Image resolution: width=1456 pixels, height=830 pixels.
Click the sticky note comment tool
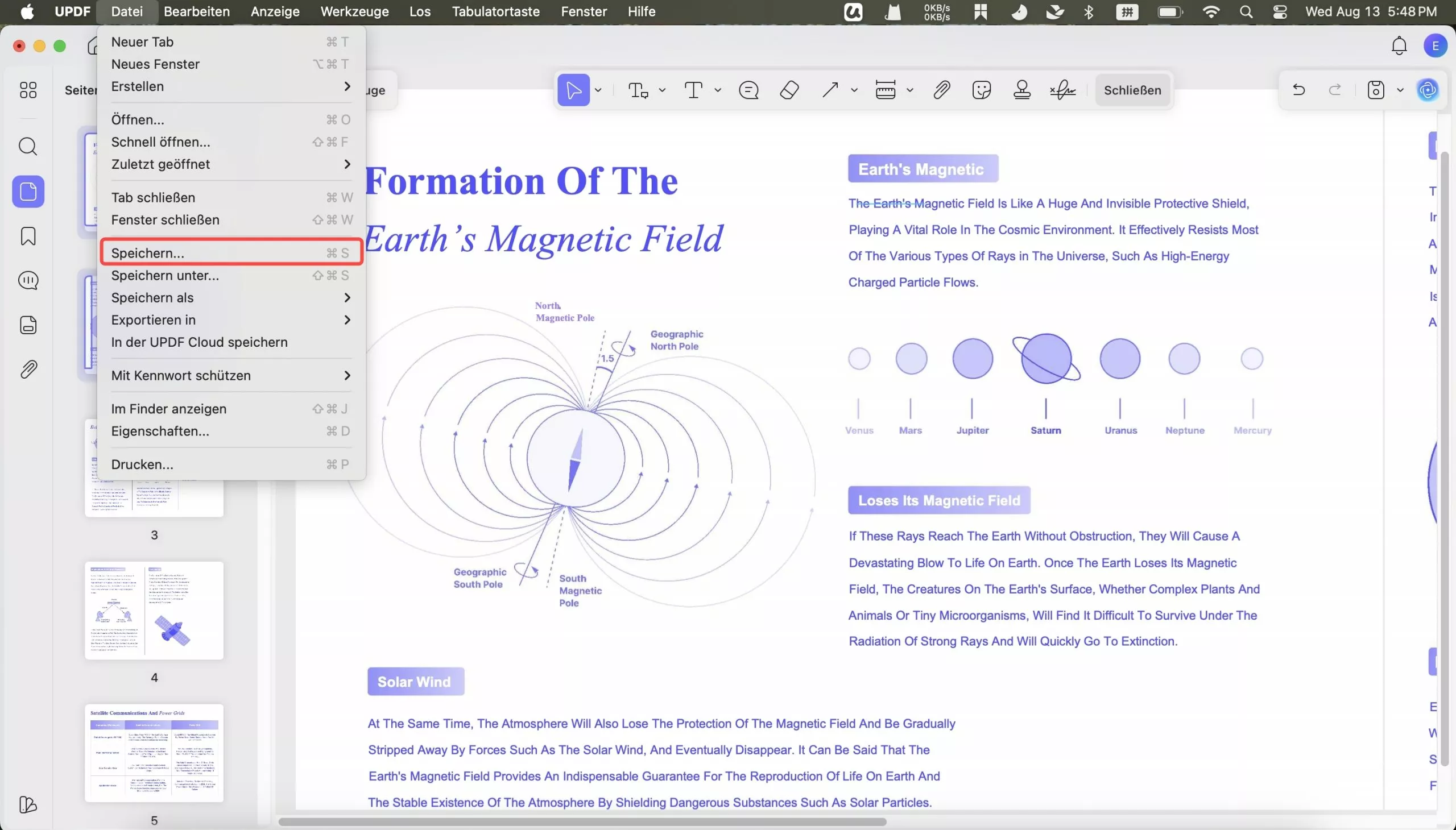click(x=748, y=90)
